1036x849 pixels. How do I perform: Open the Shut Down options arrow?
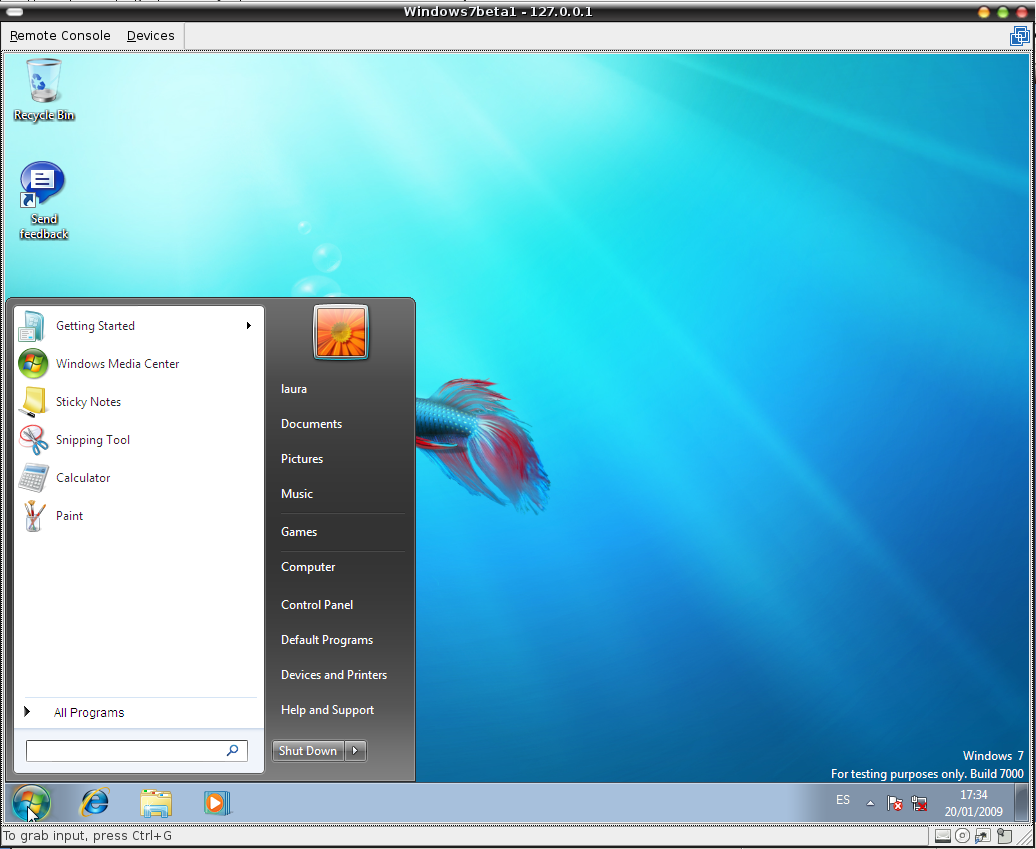tap(355, 751)
